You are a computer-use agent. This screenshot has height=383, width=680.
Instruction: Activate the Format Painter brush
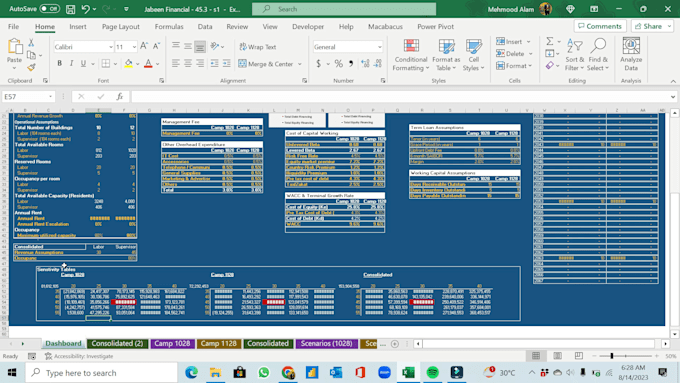[31, 67]
